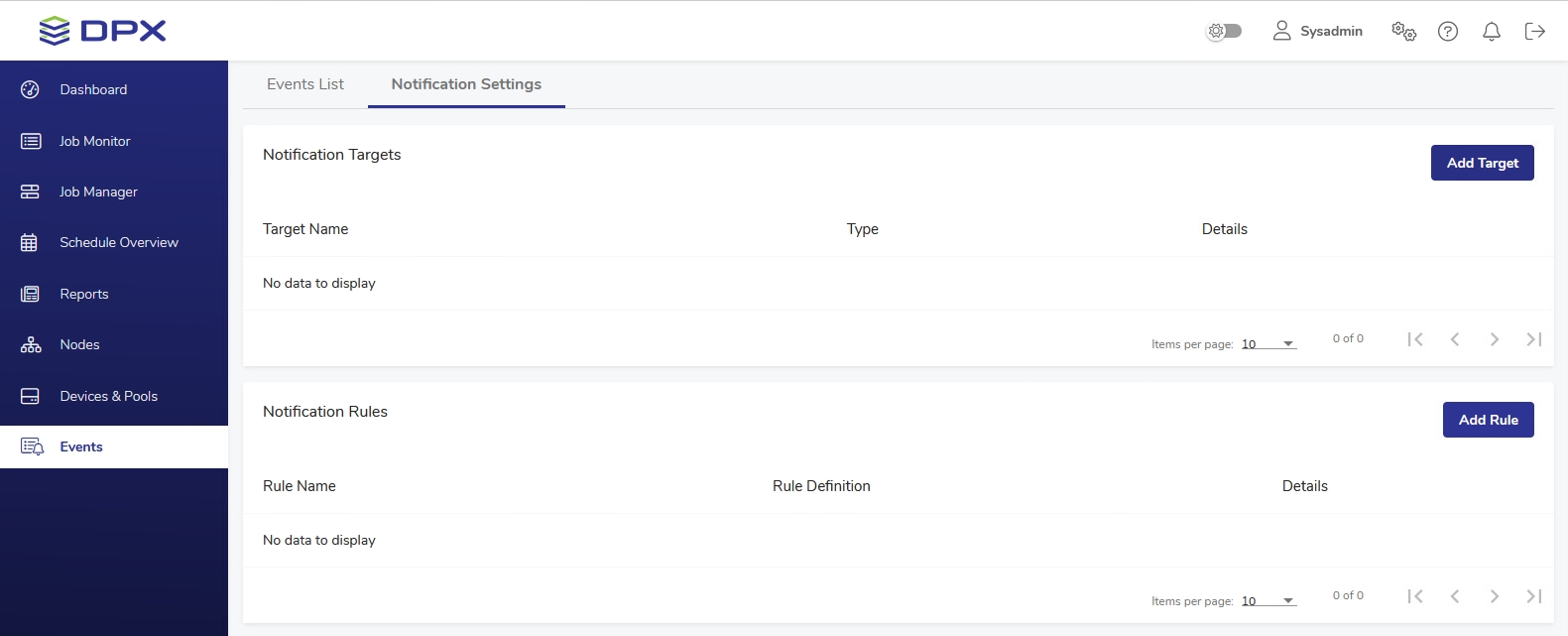Open the help question mark icon
This screenshot has height=636, width=1568.
1448,31
